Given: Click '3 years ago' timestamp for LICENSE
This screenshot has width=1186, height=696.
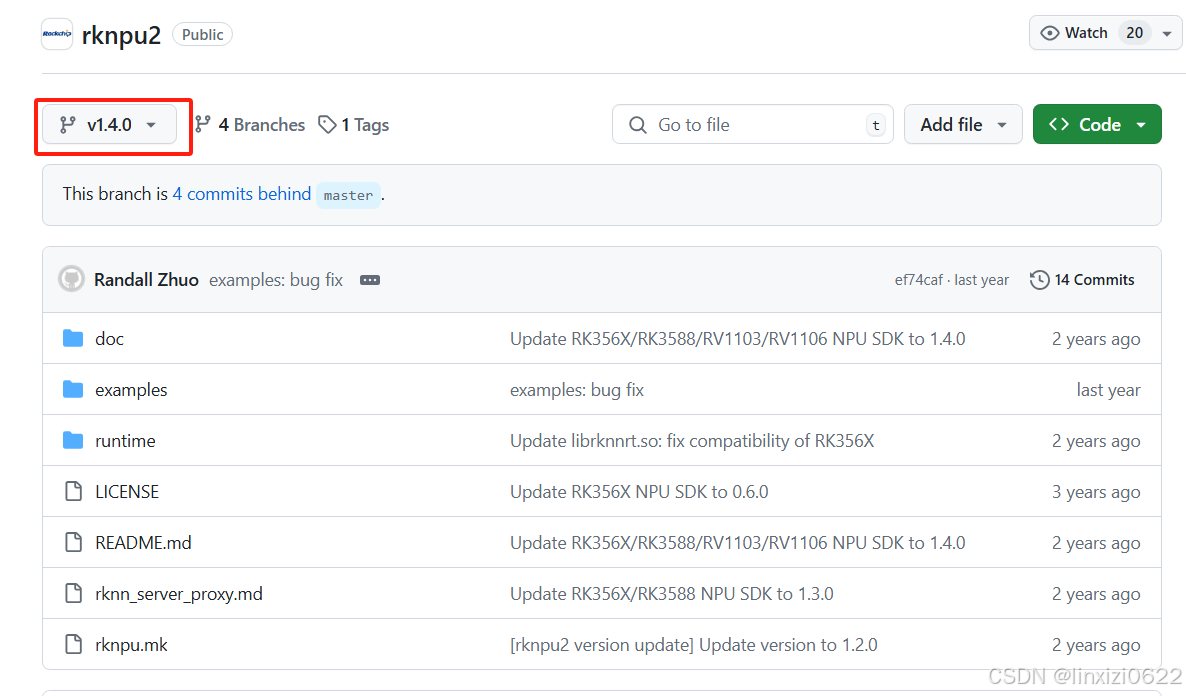Looking at the screenshot, I should click(x=1096, y=492).
